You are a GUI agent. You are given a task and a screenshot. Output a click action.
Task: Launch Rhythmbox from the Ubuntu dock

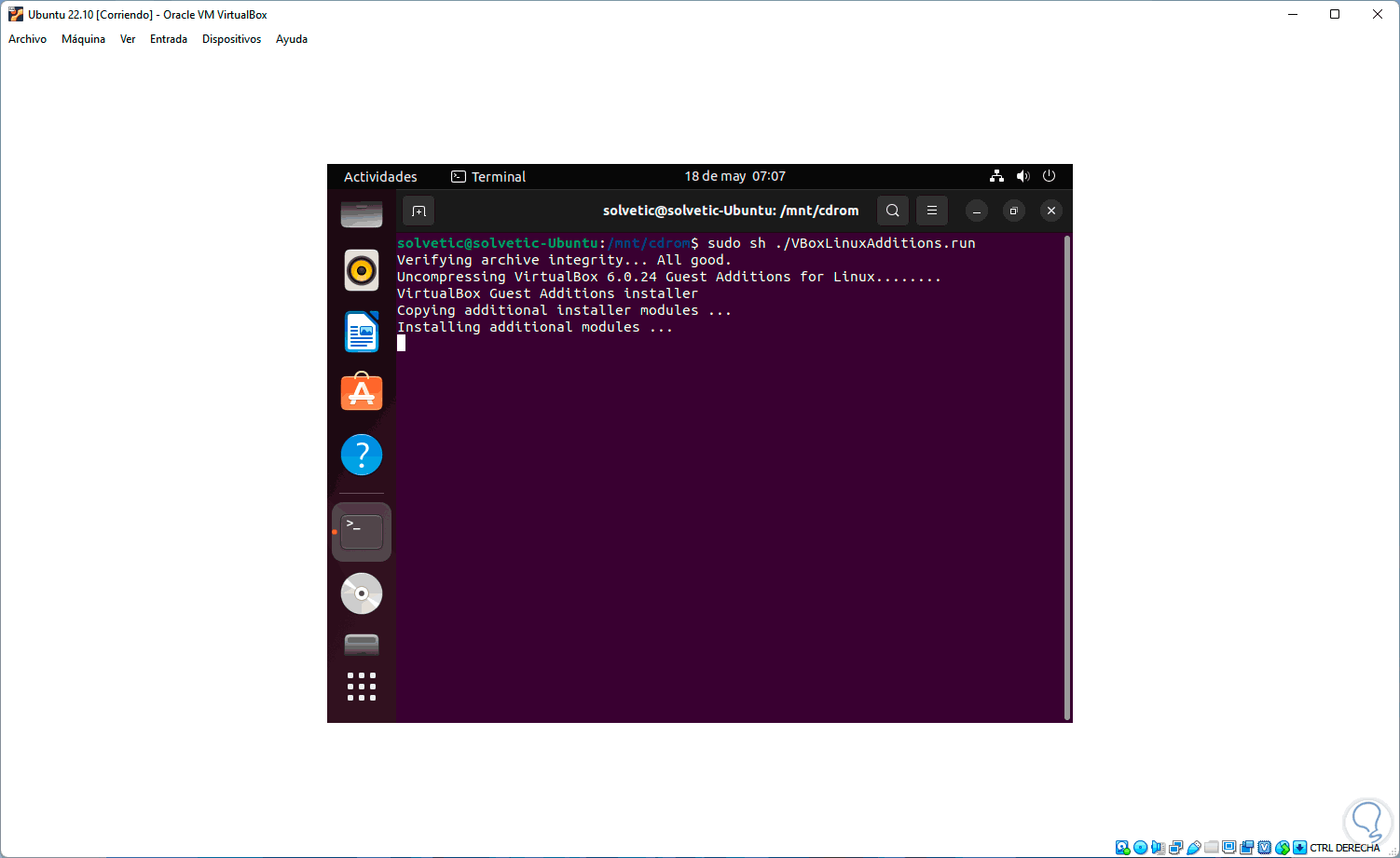pyautogui.click(x=362, y=271)
